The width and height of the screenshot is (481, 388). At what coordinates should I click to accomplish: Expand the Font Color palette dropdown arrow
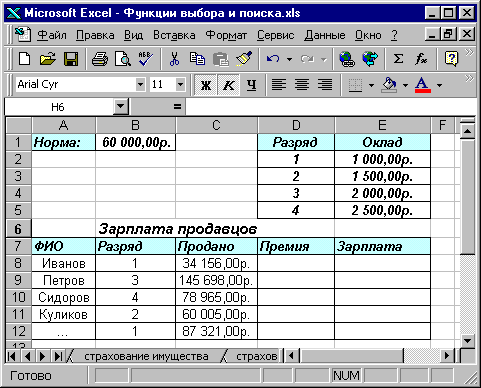[x=439, y=85]
